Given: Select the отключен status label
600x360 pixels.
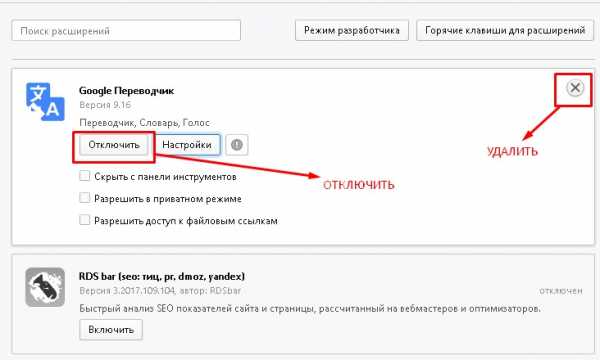Looking at the screenshot, I should coord(561,291).
